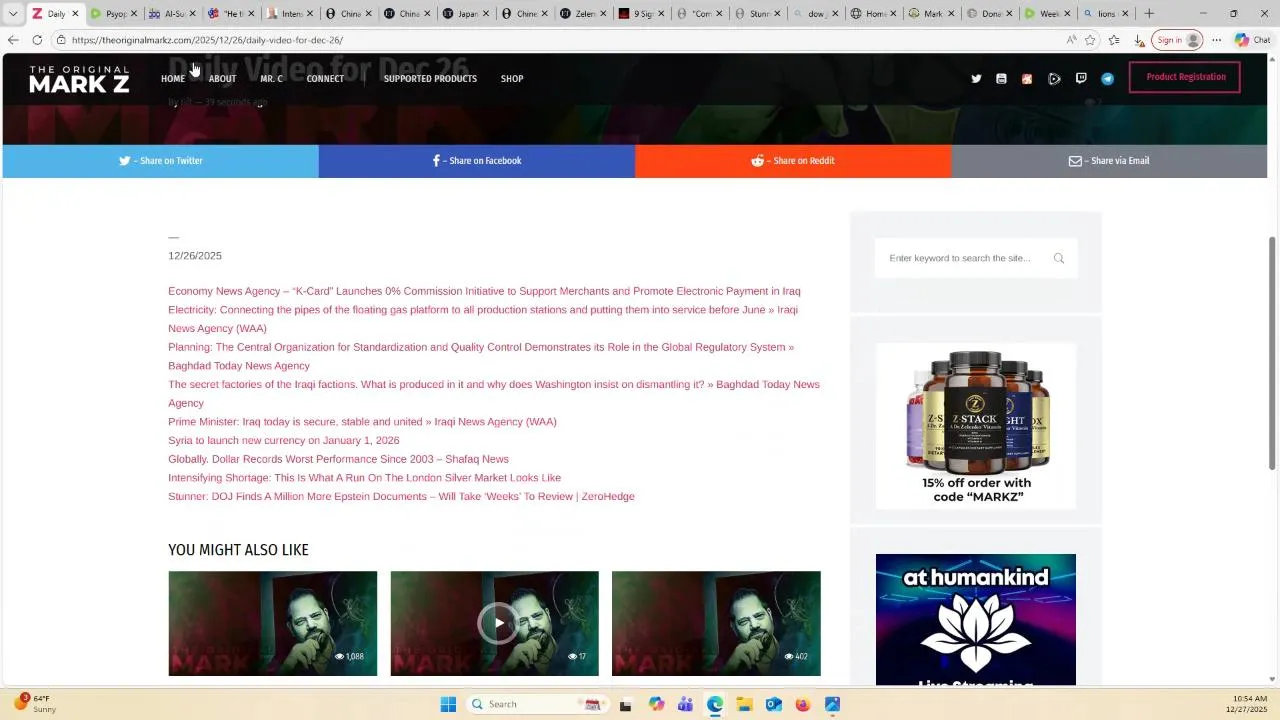Open Syria to launch new currency link
The width and height of the screenshot is (1280, 720).
(x=283, y=440)
